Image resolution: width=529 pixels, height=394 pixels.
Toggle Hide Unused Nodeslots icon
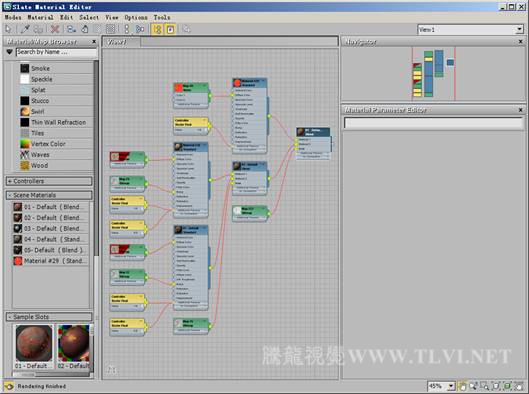point(85,29)
